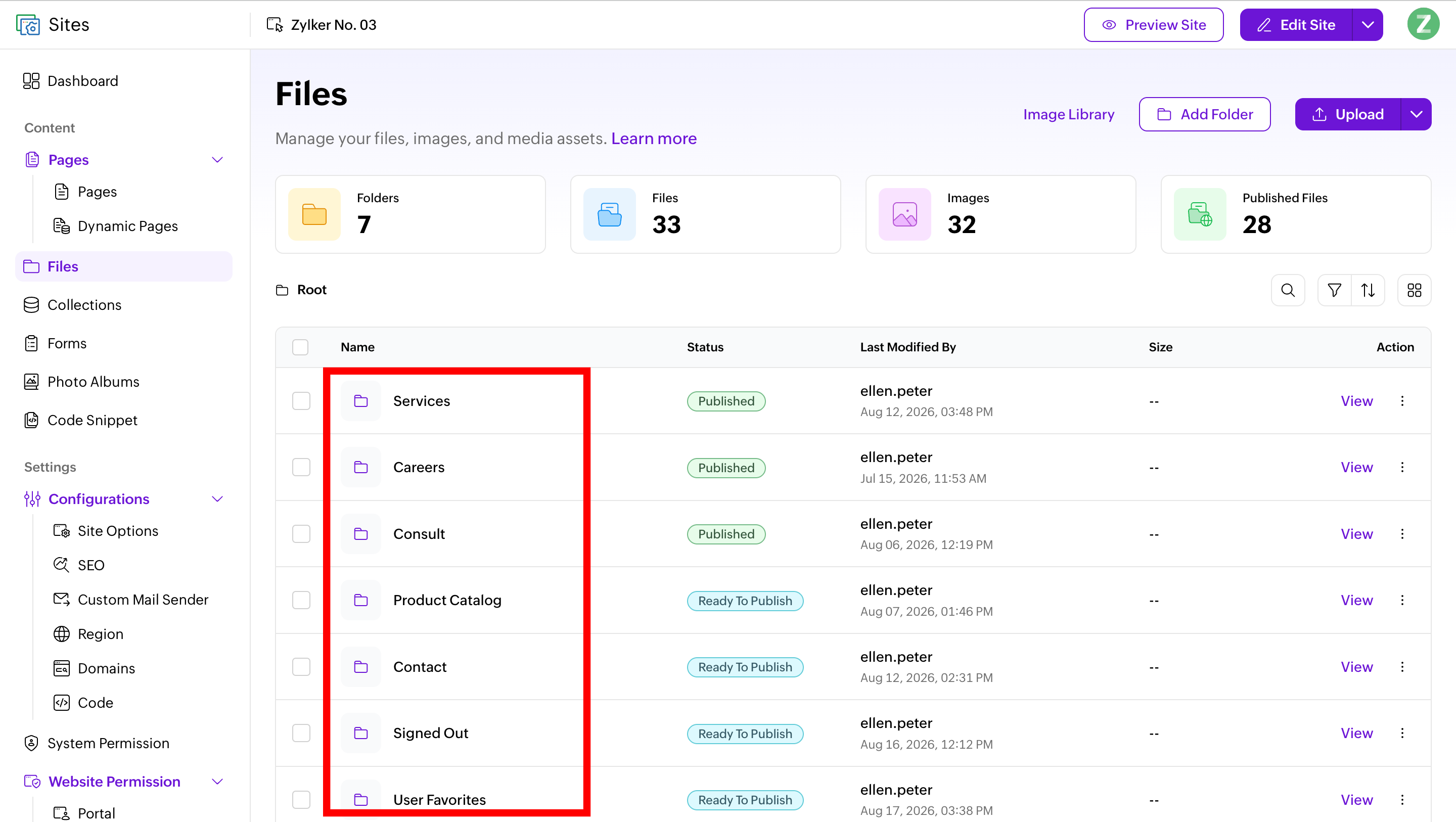Open the Upload dropdown arrow
The height and width of the screenshot is (822, 1456).
pos(1416,114)
